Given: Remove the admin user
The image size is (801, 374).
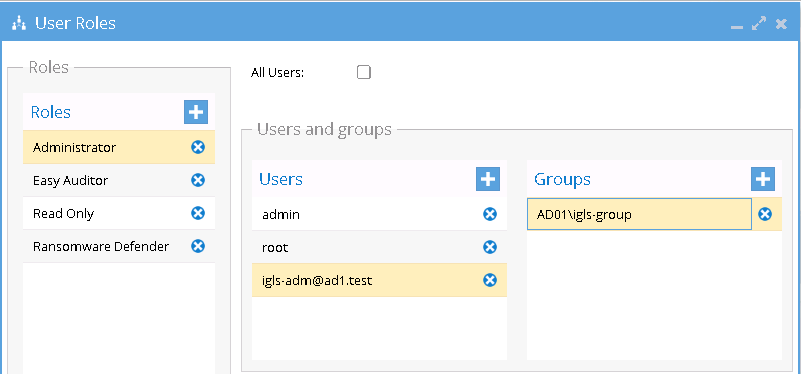Looking at the screenshot, I should [490, 214].
